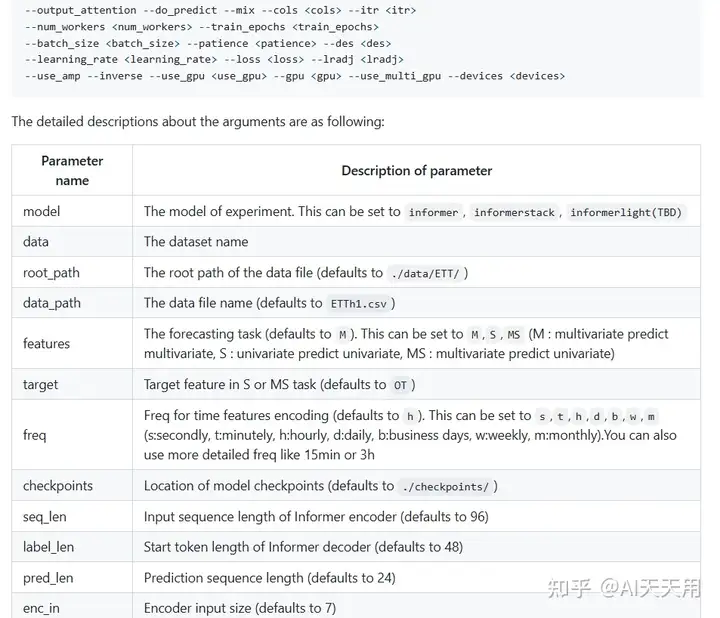Select the 'target' parameter cell
720x618 pixels.
click(x=72, y=384)
